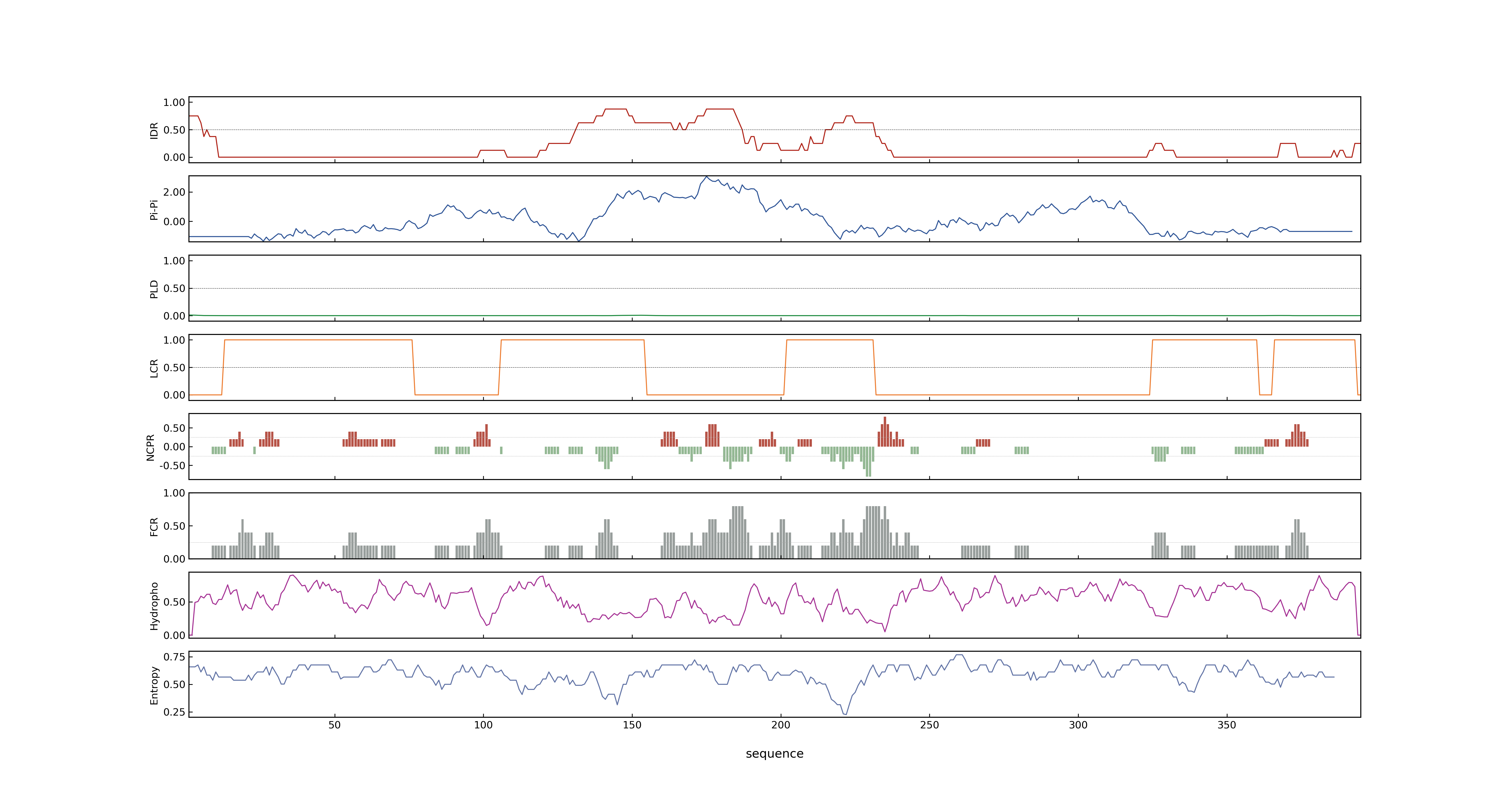
Task: Click the FCR axis label
Action: 154,526
